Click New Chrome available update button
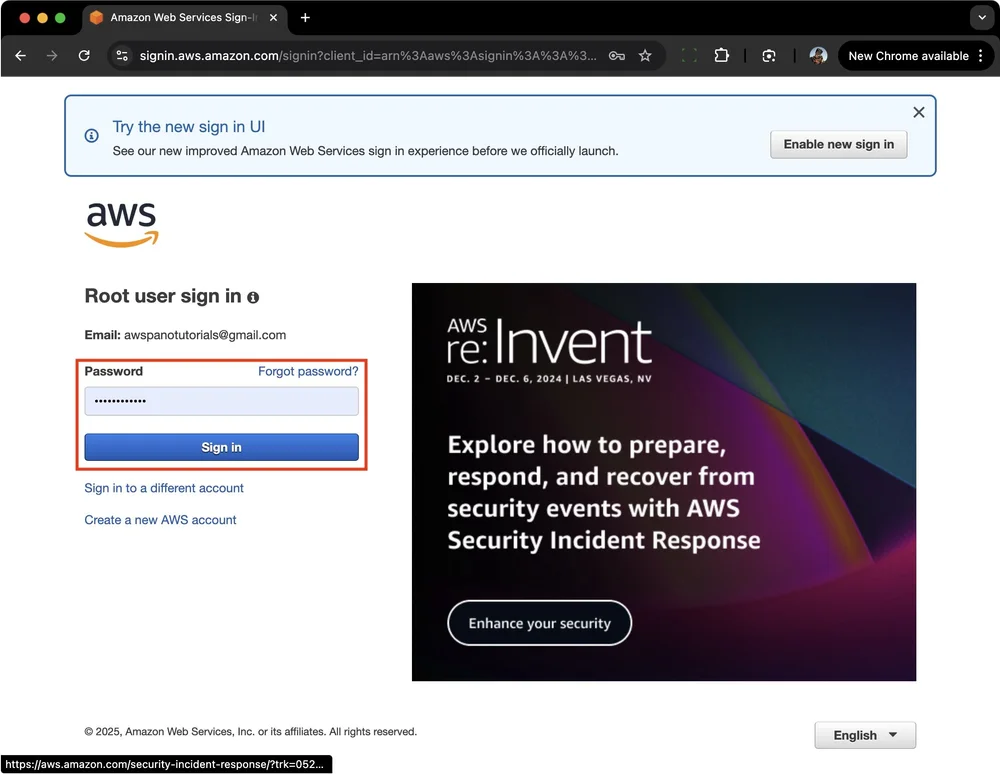The height and width of the screenshot is (774, 1000). point(908,56)
